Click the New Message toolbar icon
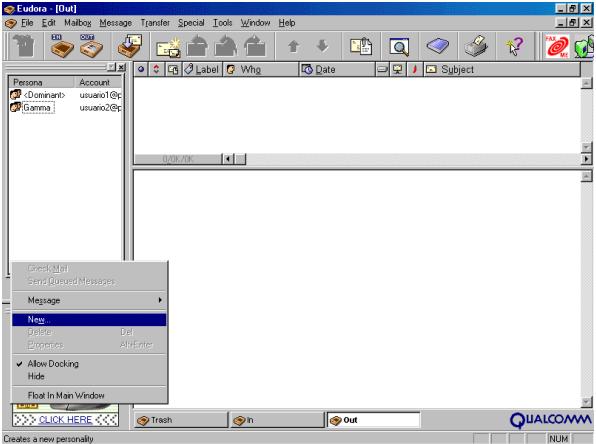 168,46
